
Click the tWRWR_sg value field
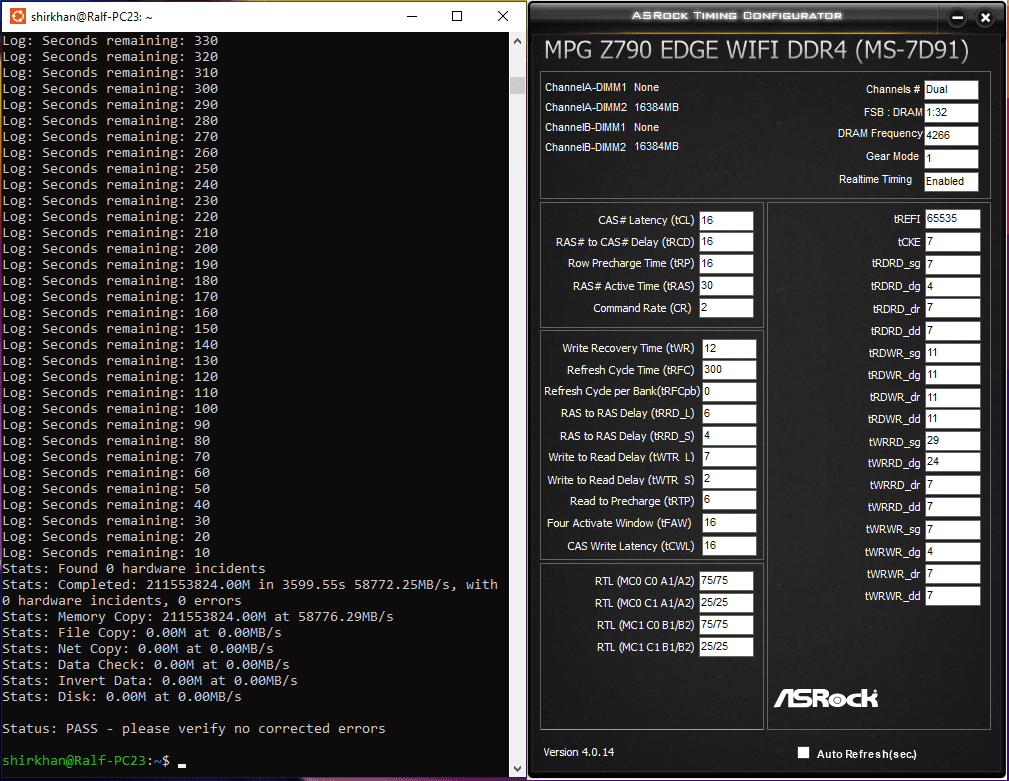(953, 529)
